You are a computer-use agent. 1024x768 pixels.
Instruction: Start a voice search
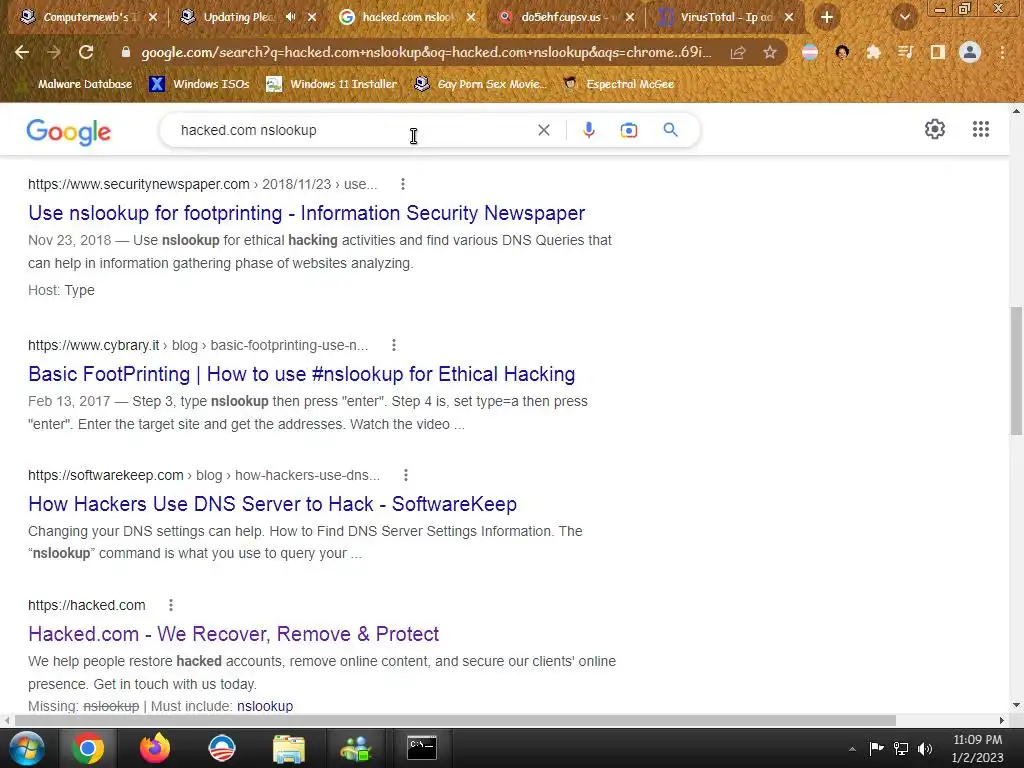pos(588,130)
